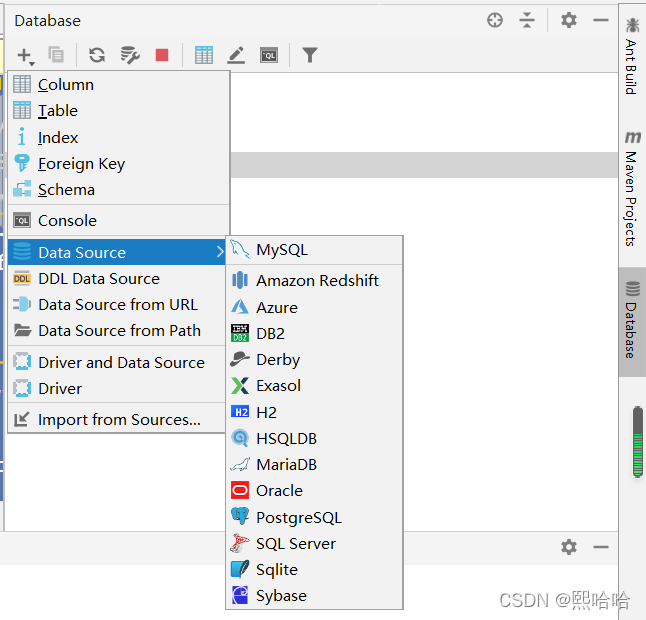
Task: Select Schema menu entry
Action: click(119, 190)
